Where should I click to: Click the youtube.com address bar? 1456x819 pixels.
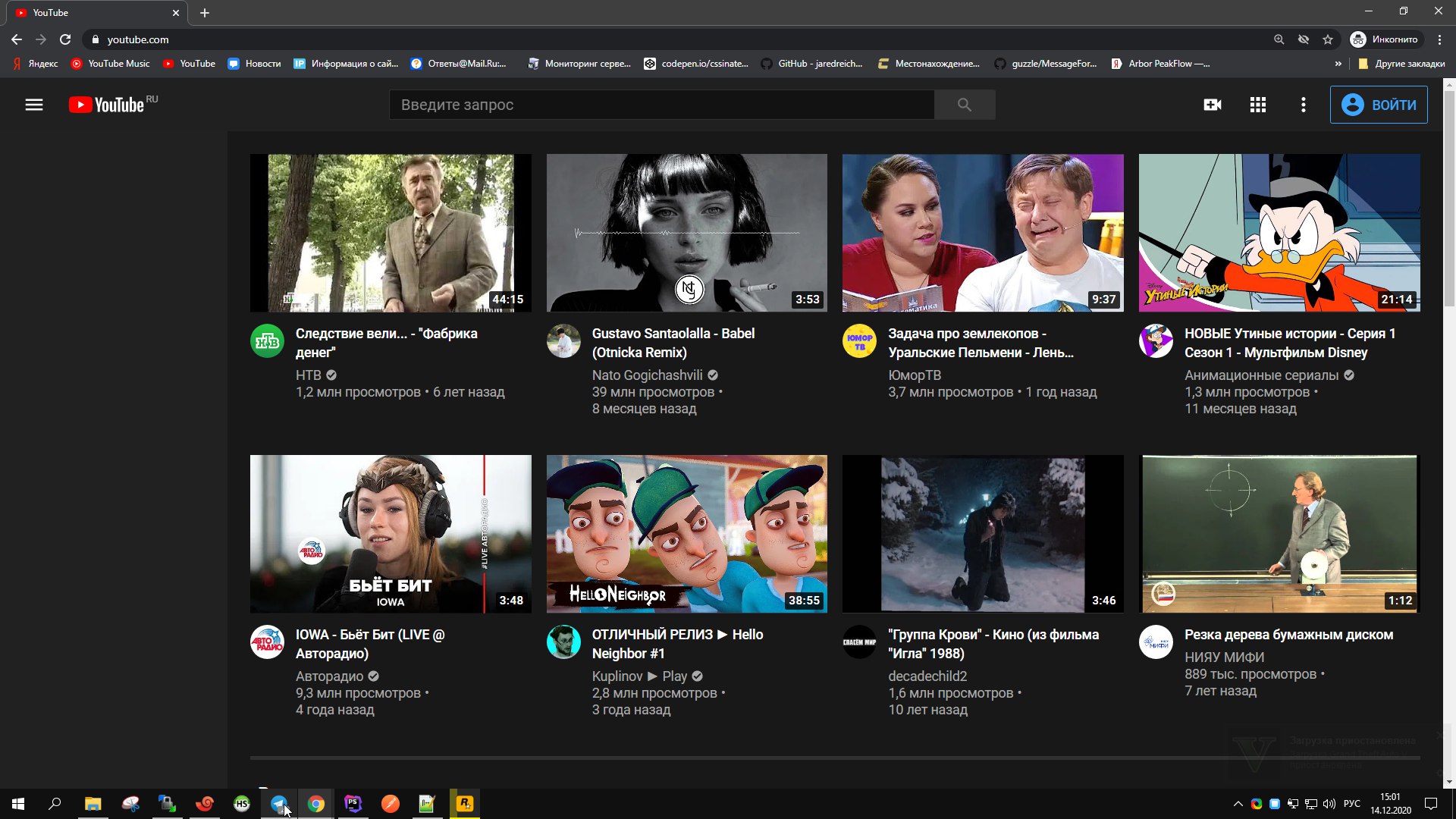pos(675,39)
